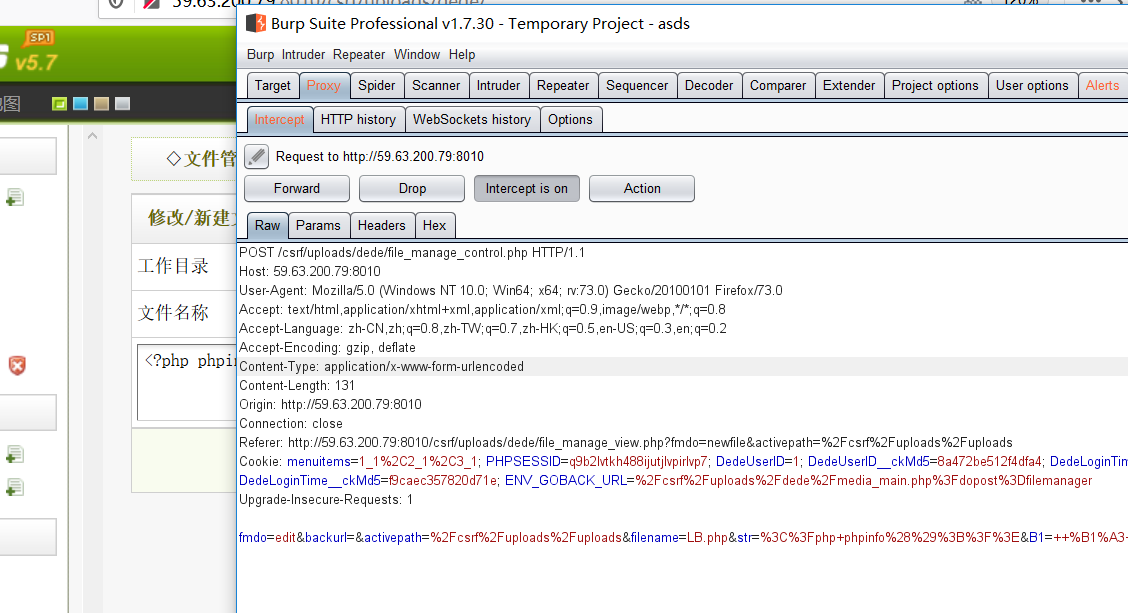Choose the tan DedeCMS theme swatch
1128x613 pixels.
click(x=101, y=104)
